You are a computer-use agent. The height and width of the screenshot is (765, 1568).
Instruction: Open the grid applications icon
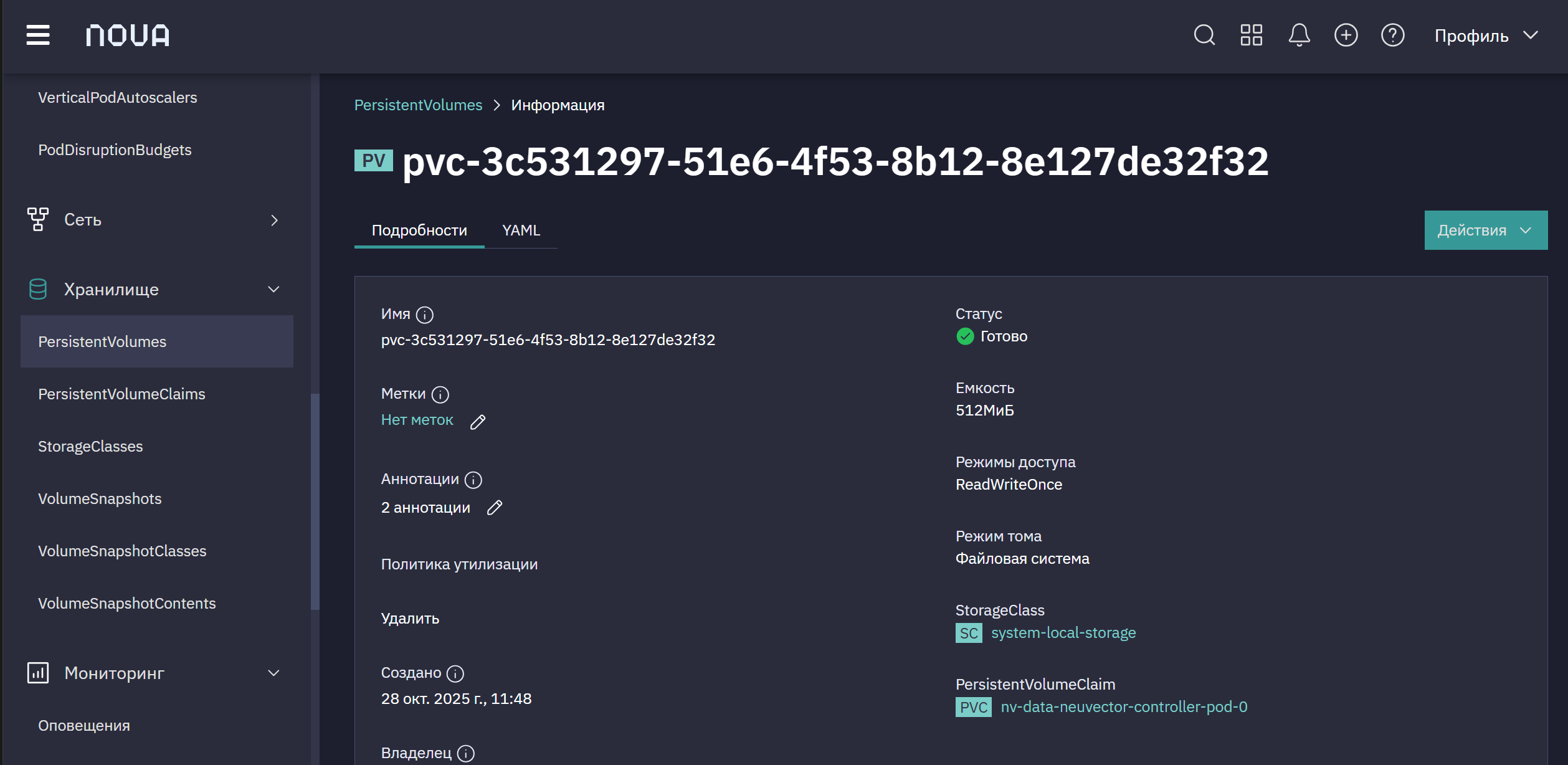coord(1251,35)
